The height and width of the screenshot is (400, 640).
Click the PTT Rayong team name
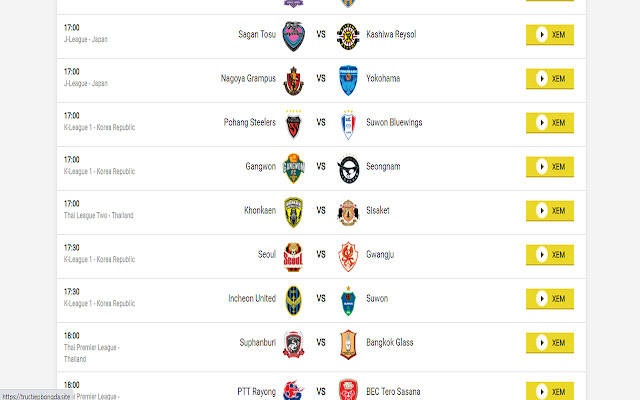(x=256, y=392)
